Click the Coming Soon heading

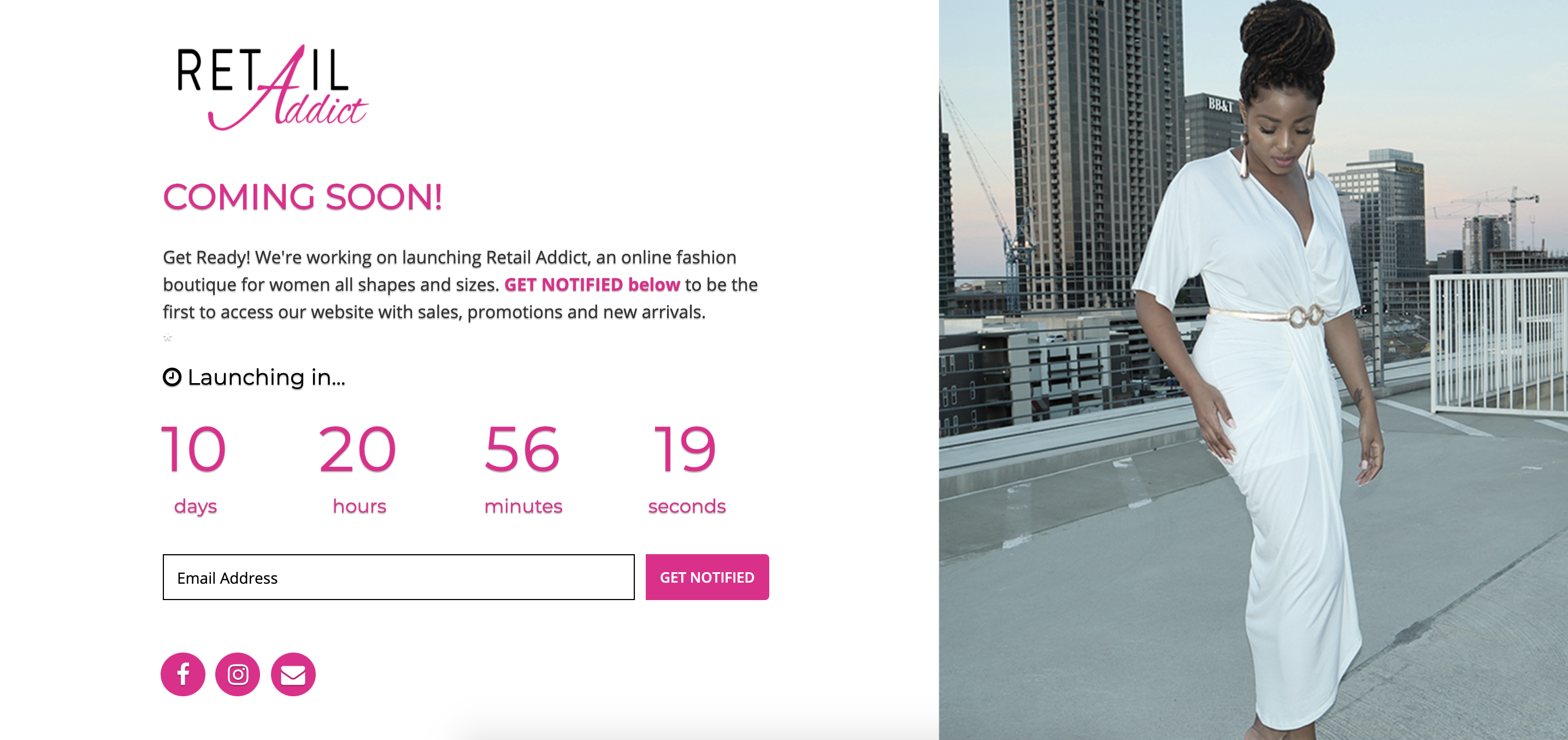point(303,197)
